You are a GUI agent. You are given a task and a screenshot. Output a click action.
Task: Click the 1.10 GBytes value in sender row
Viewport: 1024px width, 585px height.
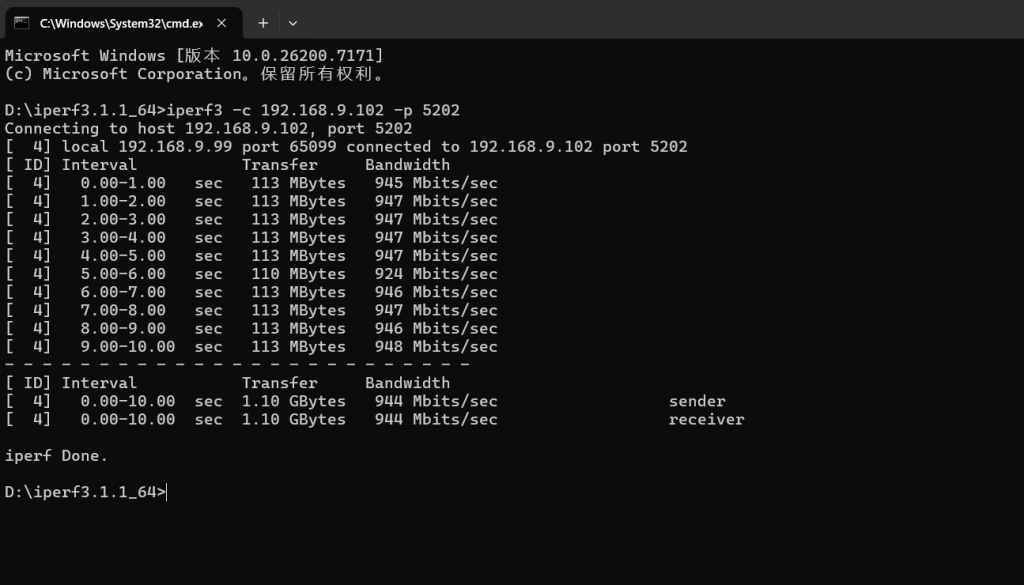(293, 401)
